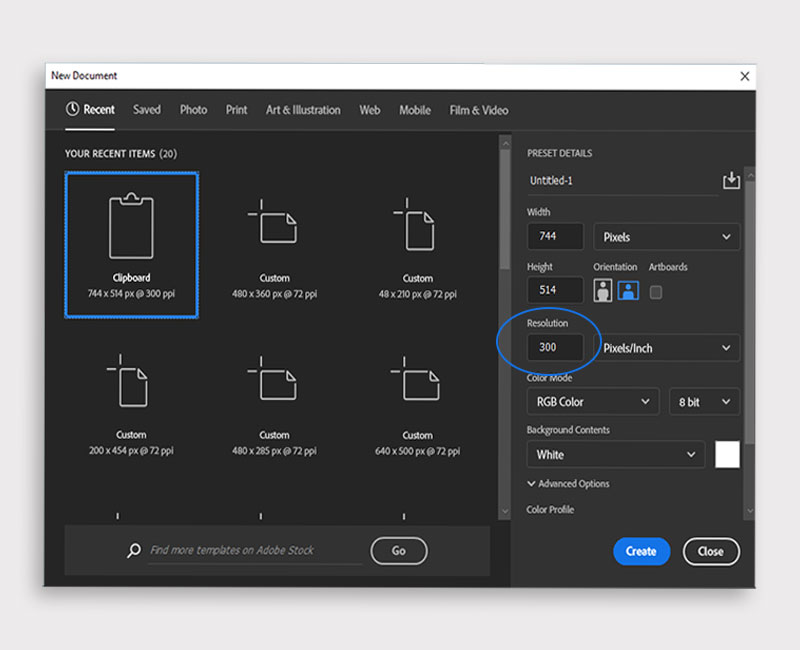
Task: Click the white Background Contents color swatch
Action: (728, 454)
